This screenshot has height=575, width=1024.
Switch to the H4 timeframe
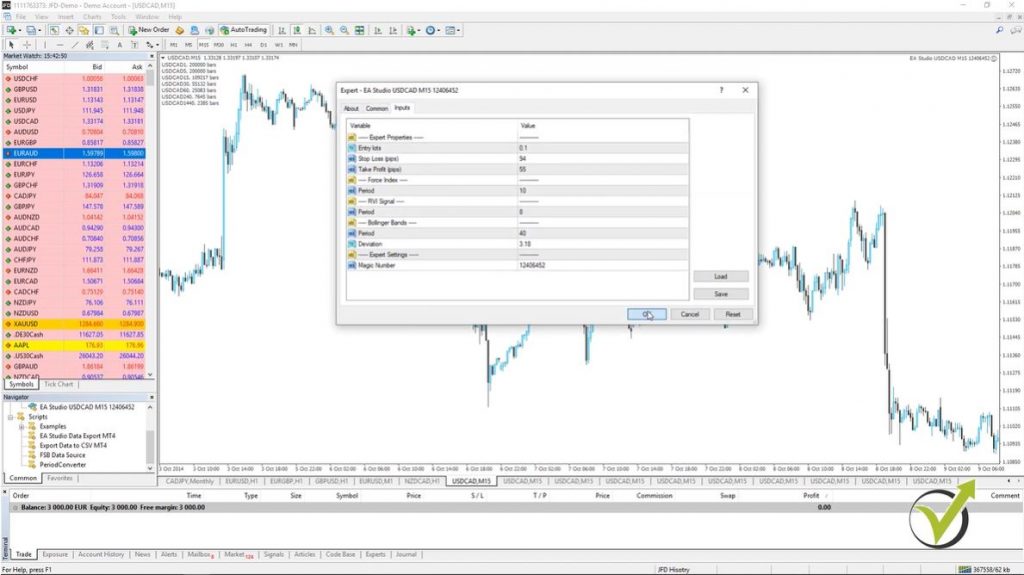(x=248, y=45)
